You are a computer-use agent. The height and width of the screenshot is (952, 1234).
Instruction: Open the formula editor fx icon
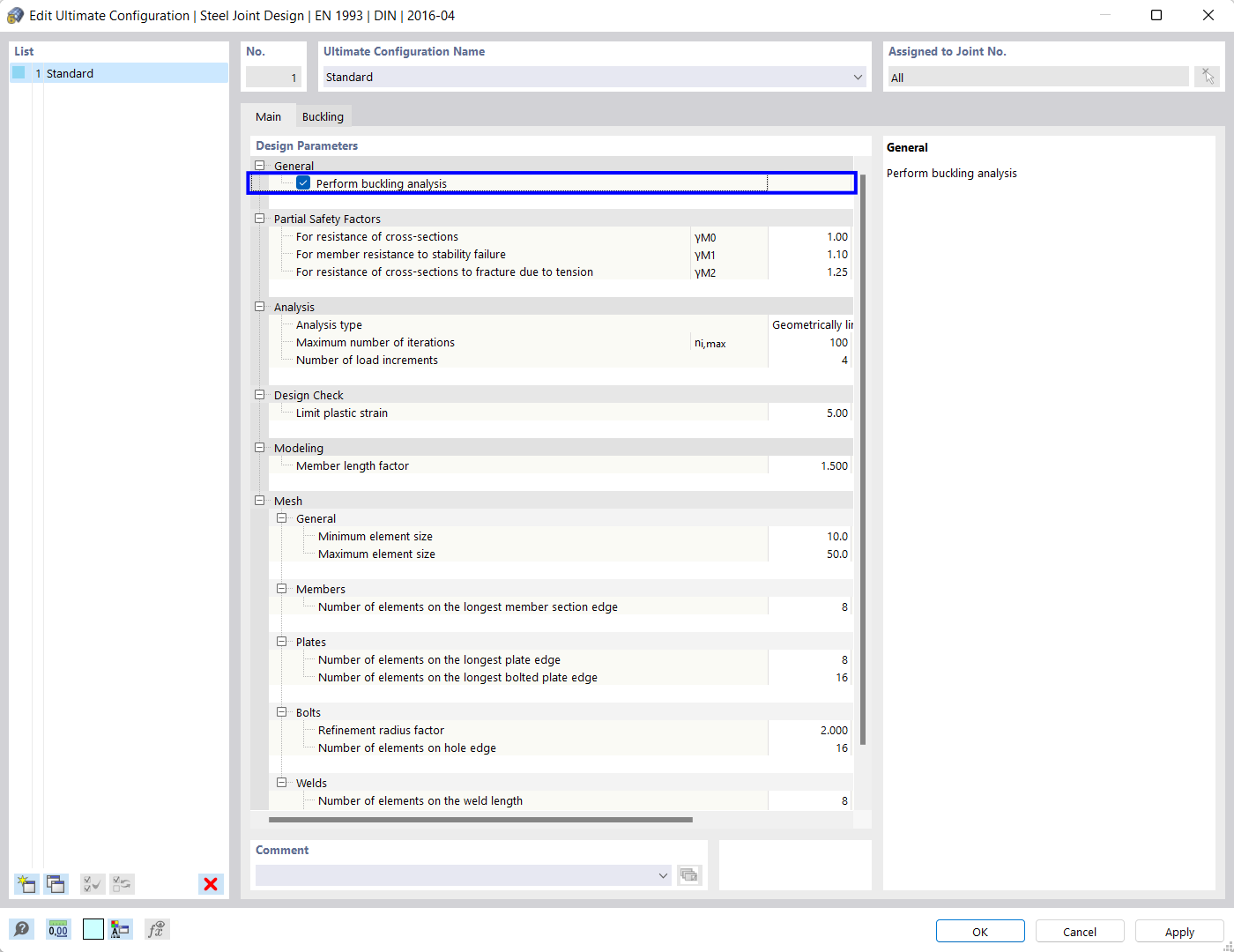click(x=156, y=929)
